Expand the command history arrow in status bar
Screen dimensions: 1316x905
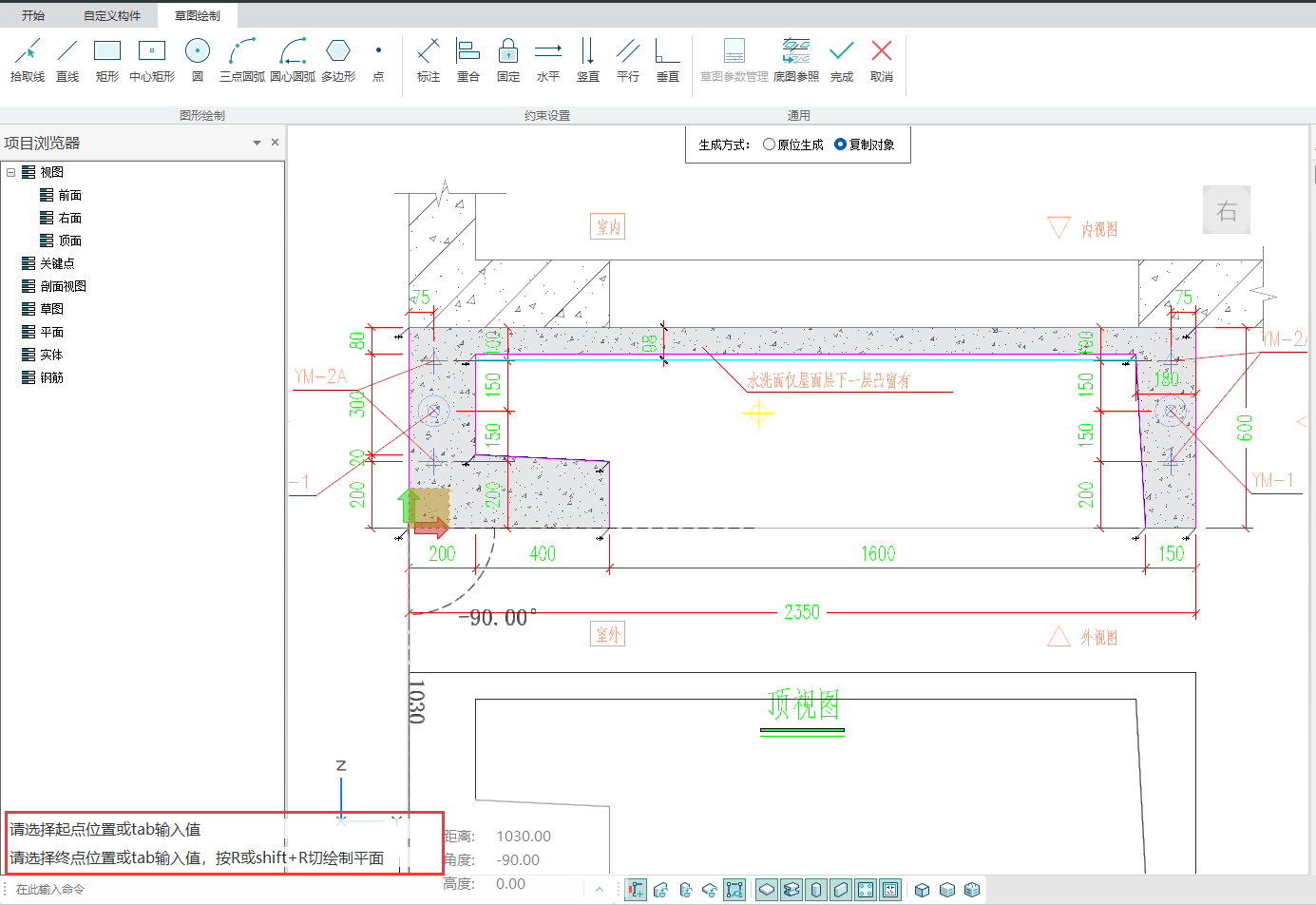(600, 890)
